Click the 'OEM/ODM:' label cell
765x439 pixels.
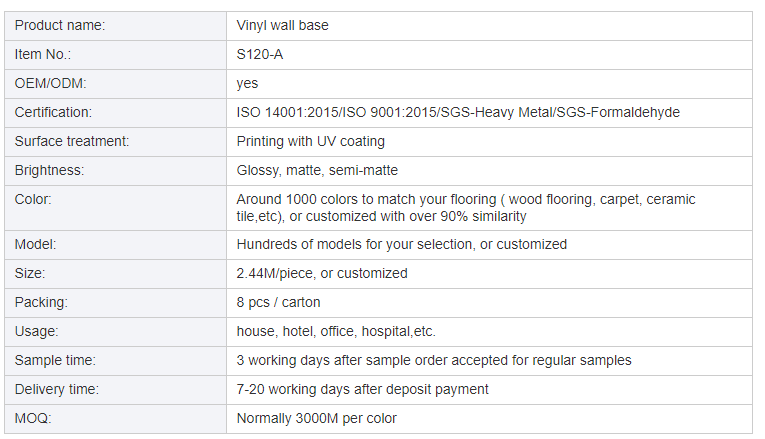click(50, 83)
